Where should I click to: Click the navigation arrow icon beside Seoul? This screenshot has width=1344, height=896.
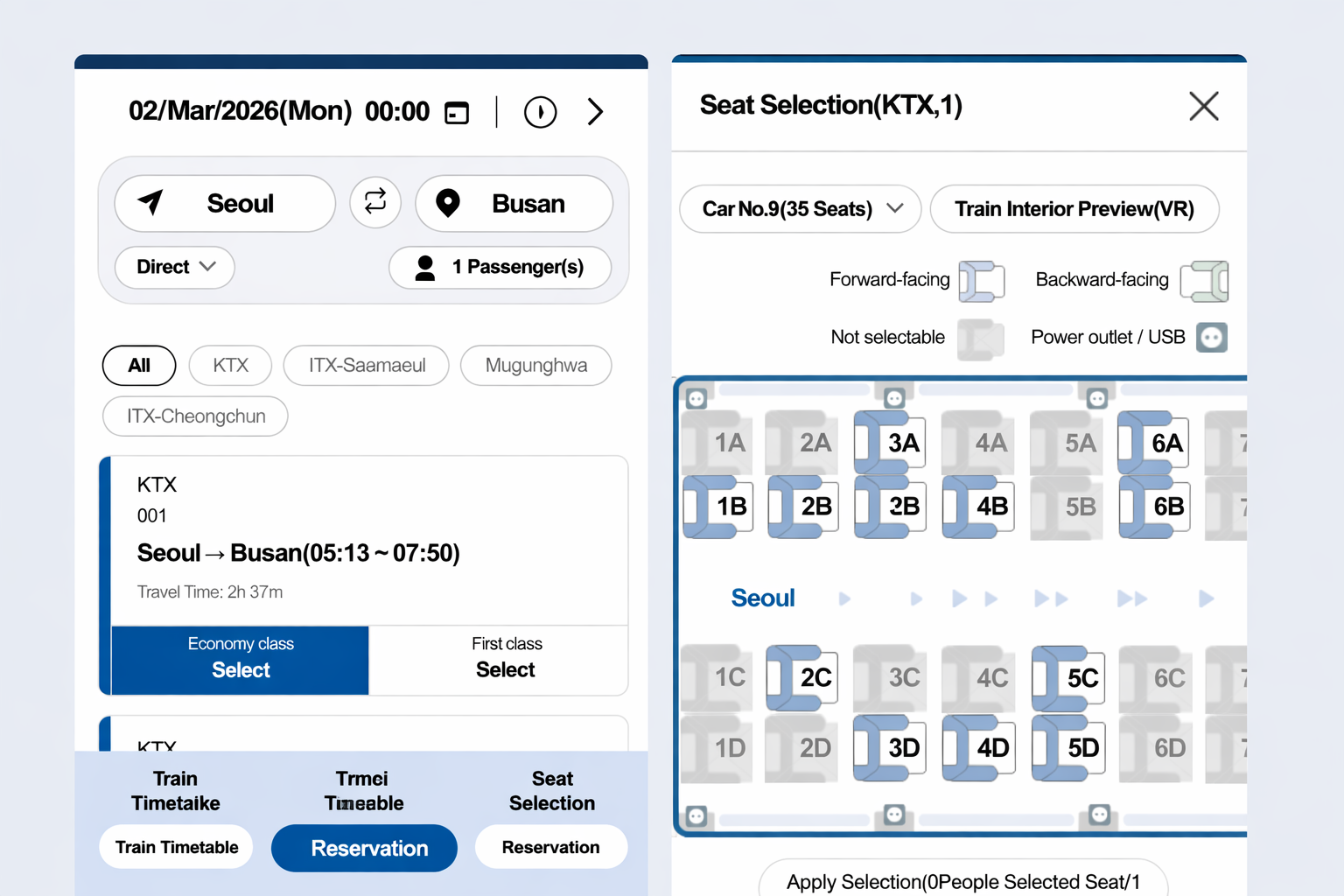click(153, 202)
